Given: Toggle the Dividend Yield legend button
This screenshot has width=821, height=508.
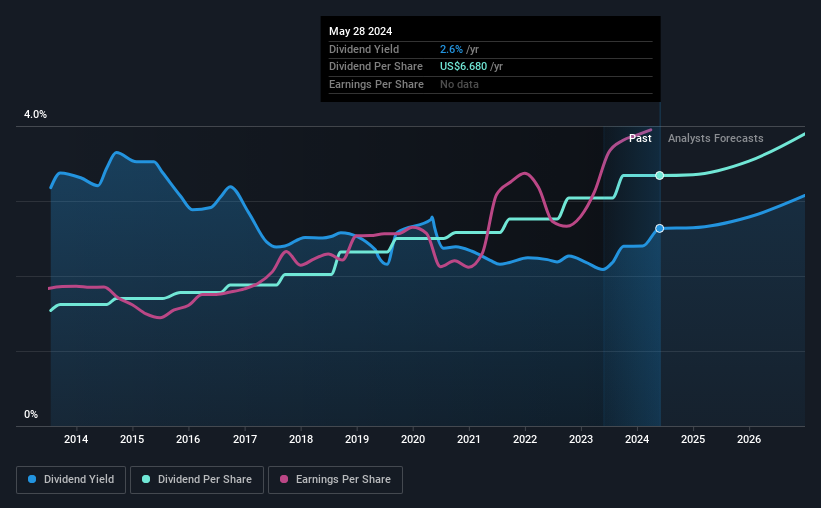Looking at the screenshot, I should pyautogui.click(x=71, y=480).
